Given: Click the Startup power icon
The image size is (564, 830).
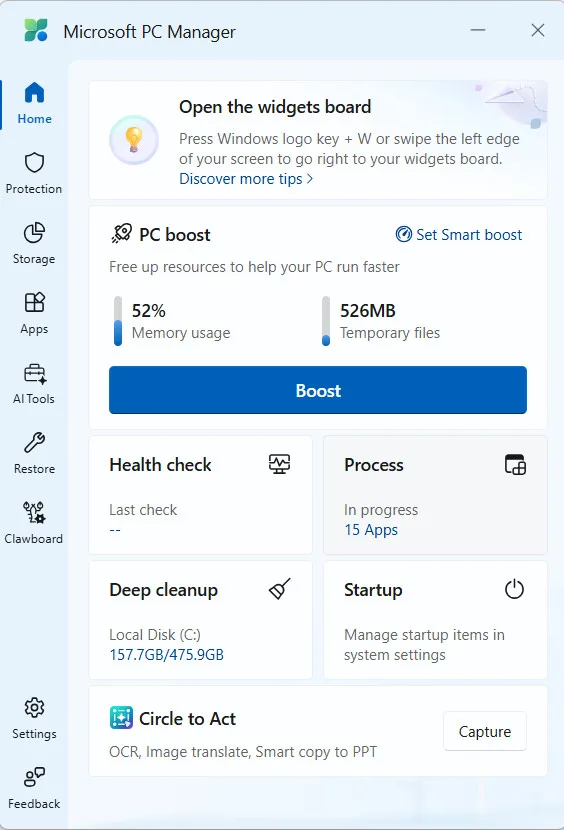Looking at the screenshot, I should [514, 589].
